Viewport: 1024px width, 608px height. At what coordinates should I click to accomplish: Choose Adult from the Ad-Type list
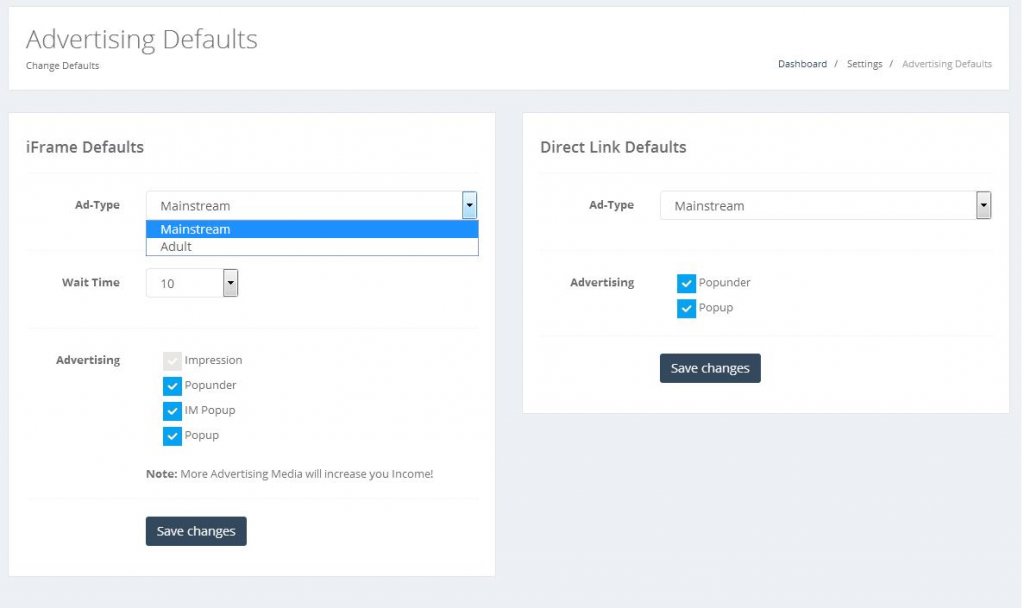click(x=312, y=246)
